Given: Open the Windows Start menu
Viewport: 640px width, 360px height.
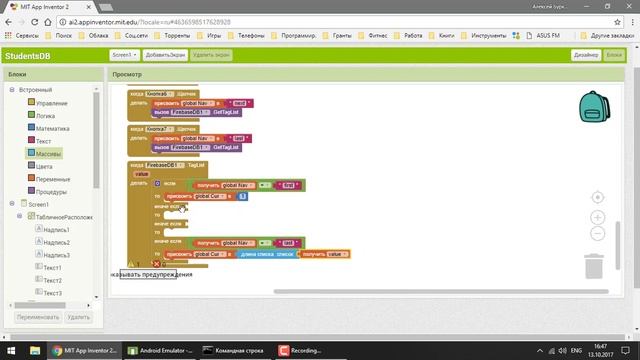Looking at the screenshot, I should tap(11, 351).
